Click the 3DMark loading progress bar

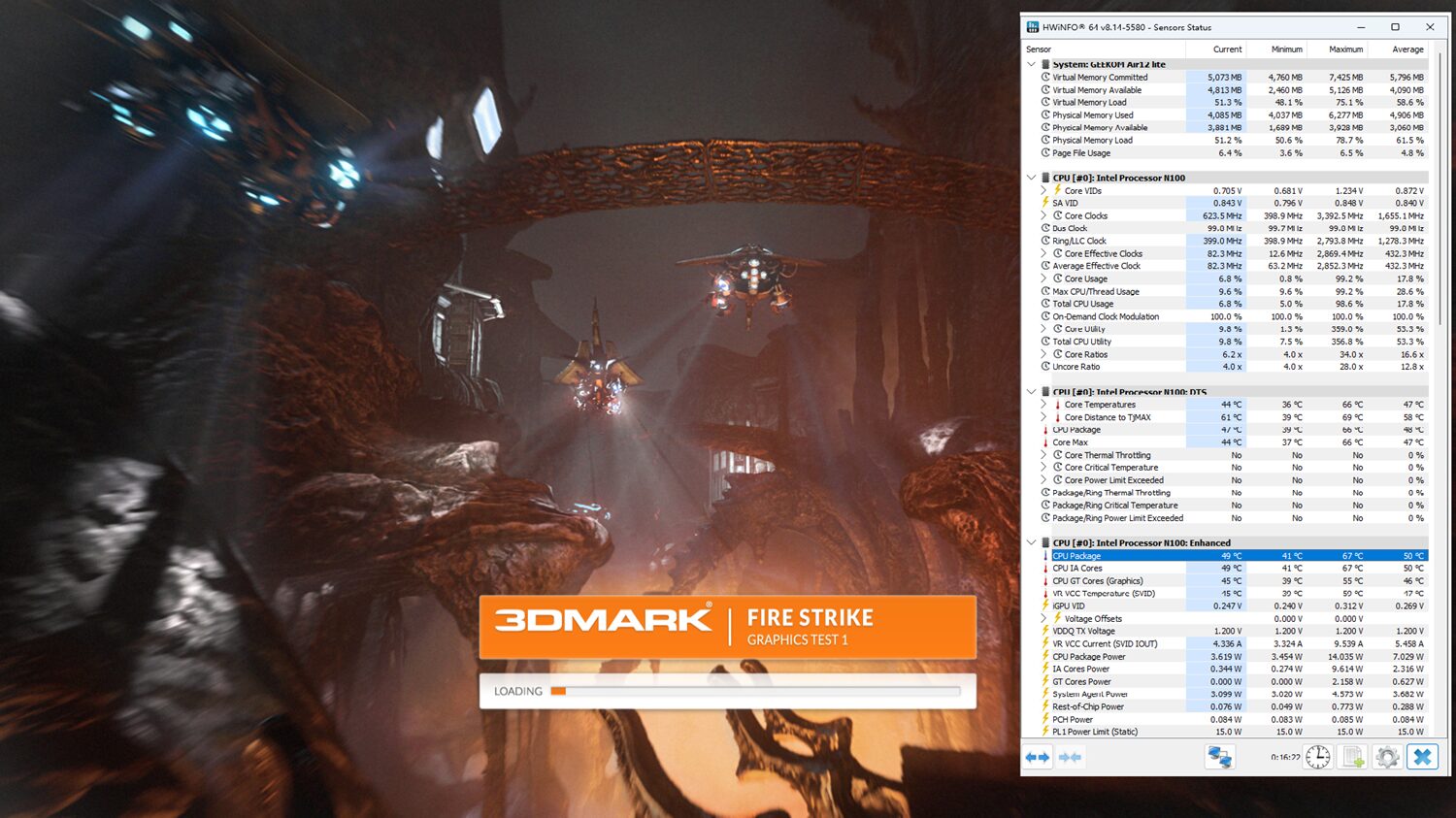pyautogui.click(x=755, y=691)
